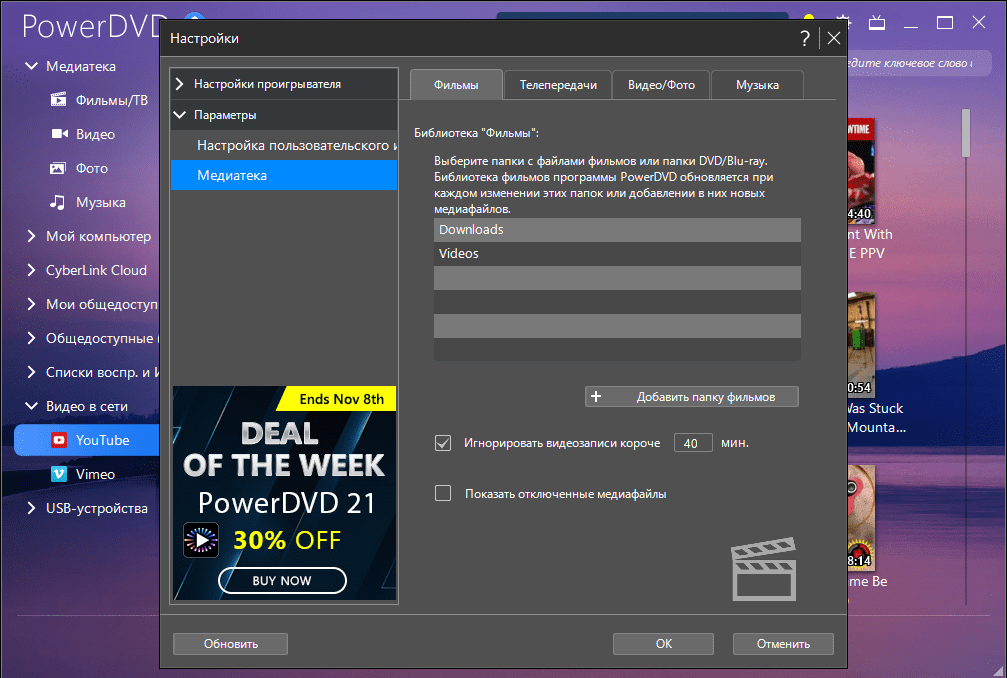Click BUY NOW in the ad banner
Image resolution: width=1007 pixels, height=678 pixels.
[x=282, y=580]
